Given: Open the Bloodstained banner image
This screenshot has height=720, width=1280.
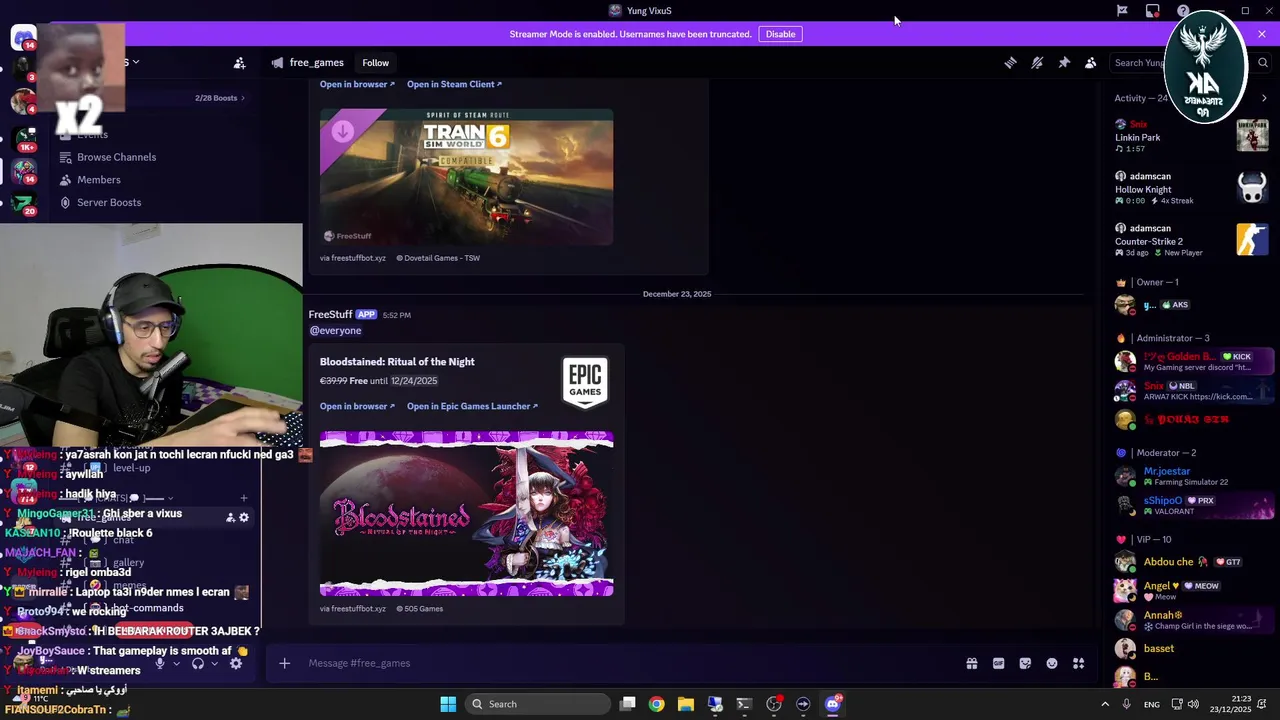Looking at the screenshot, I should 466,514.
